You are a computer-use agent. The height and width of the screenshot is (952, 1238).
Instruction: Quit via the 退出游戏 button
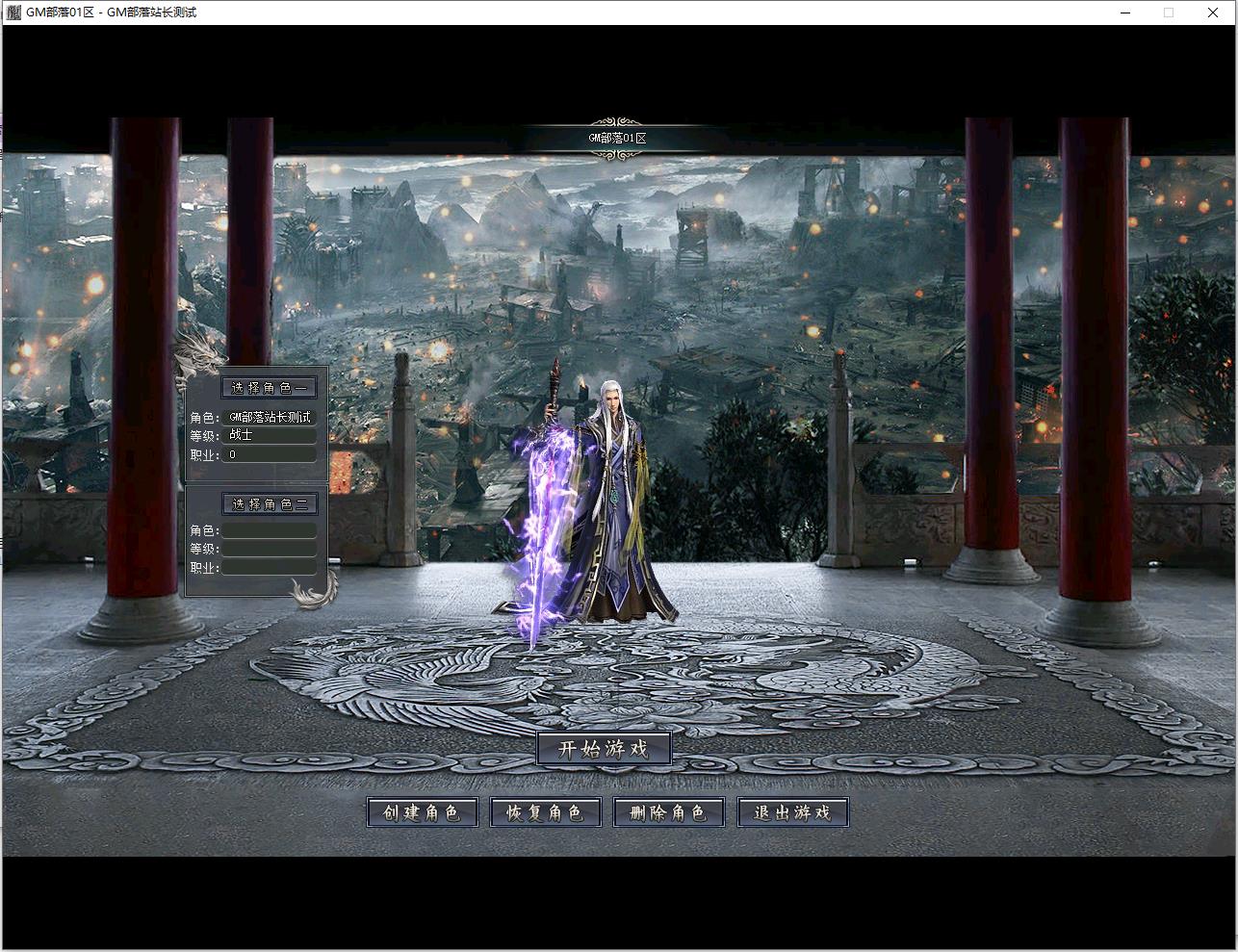pos(792,812)
